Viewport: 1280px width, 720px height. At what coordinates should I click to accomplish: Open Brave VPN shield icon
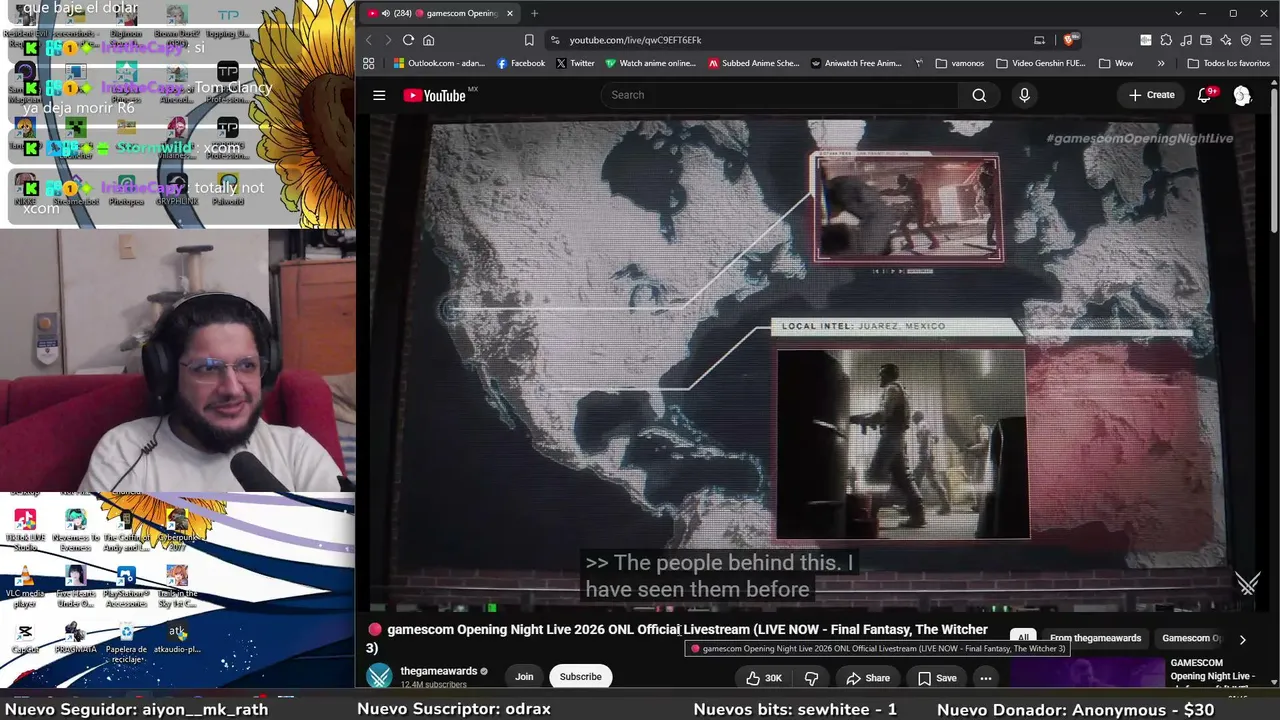pos(1246,40)
